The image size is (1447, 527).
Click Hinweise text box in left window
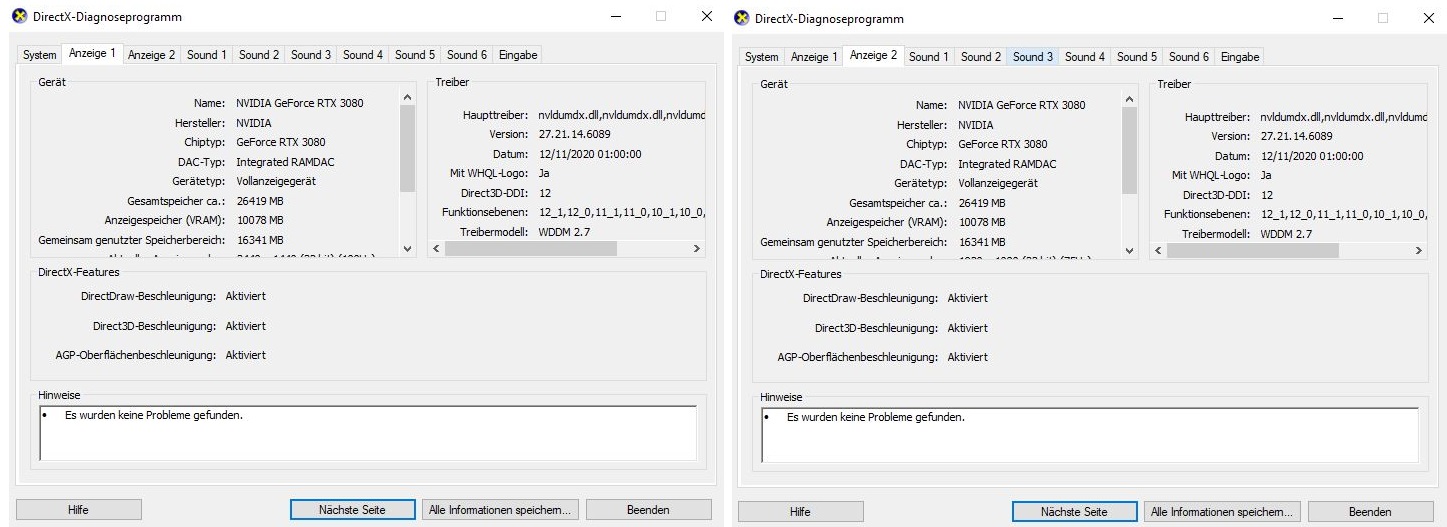(x=368, y=432)
